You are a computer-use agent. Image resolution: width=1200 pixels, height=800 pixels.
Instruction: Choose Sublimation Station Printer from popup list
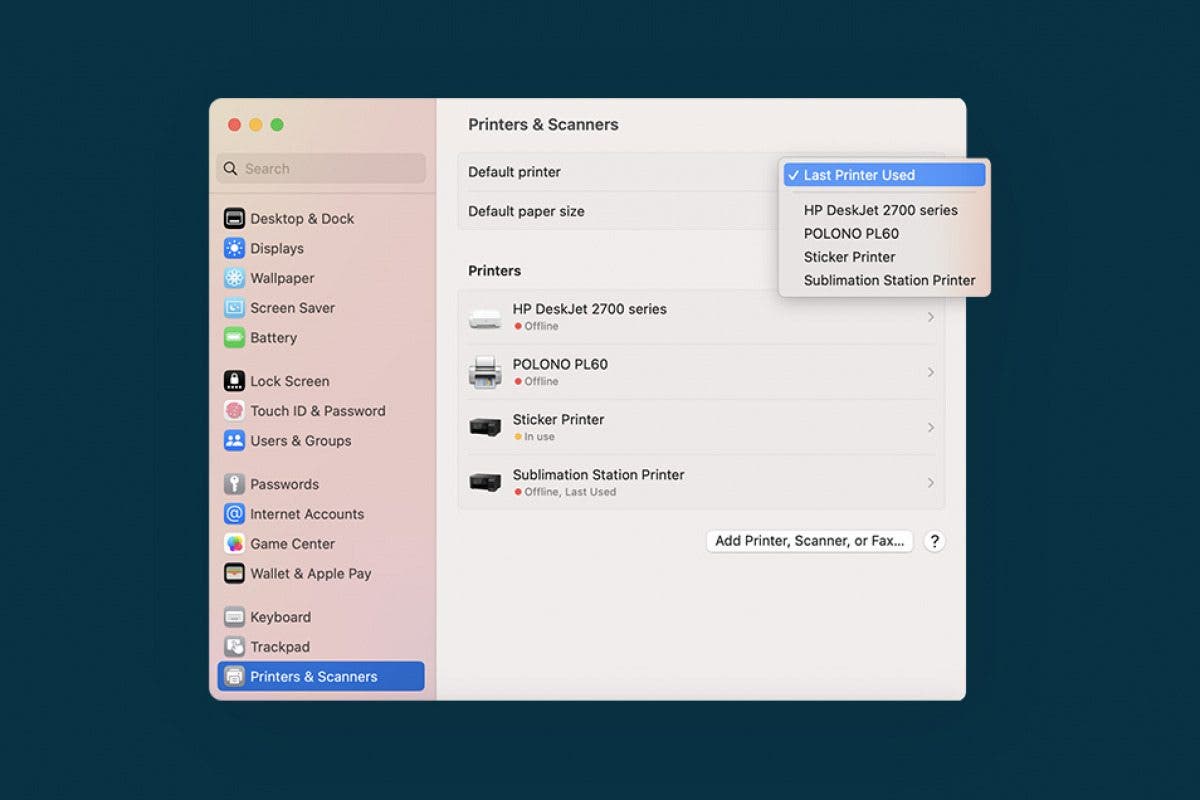pos(889,281)
